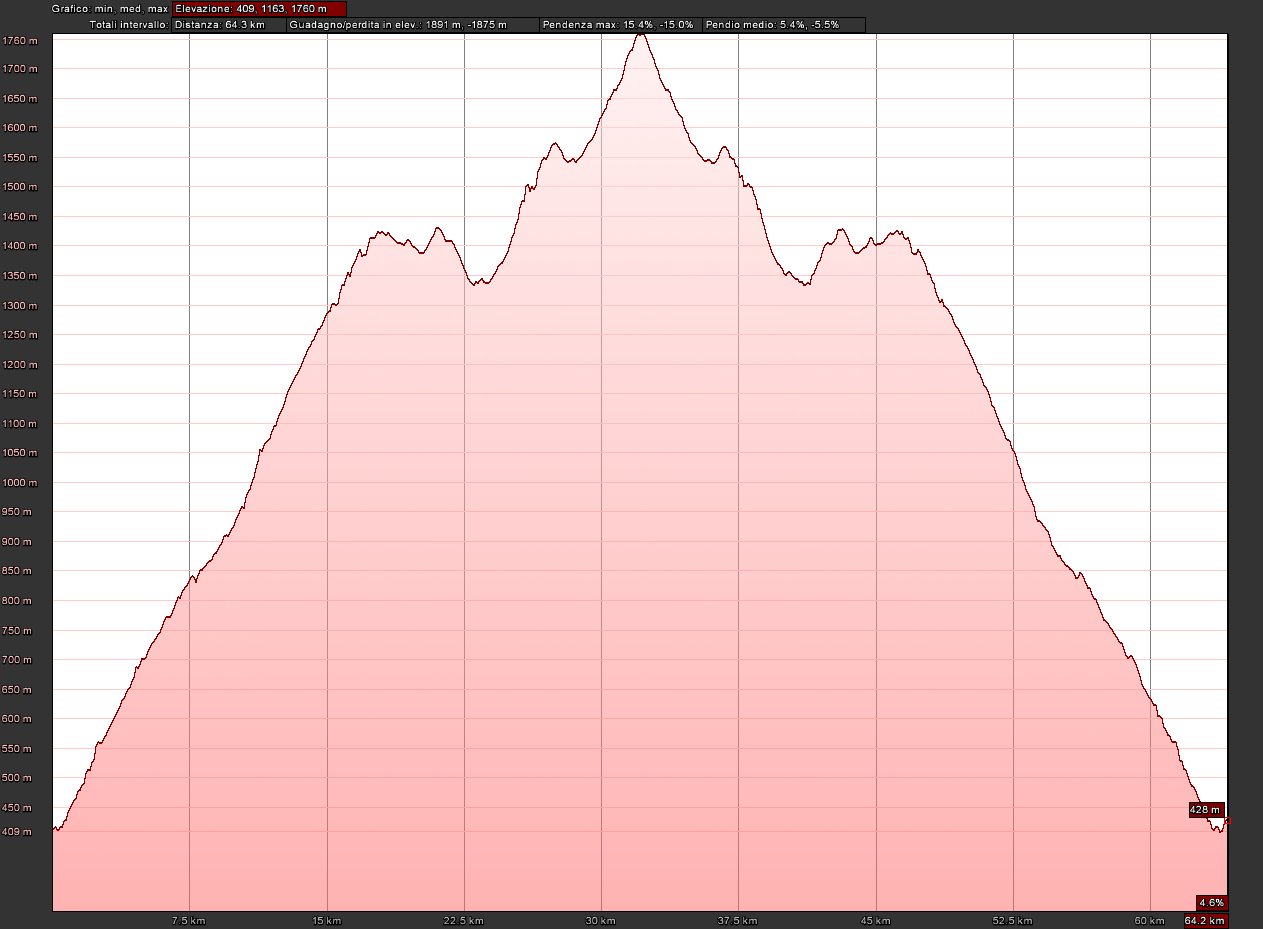Click the 22.5 km x-axis label

464,920
